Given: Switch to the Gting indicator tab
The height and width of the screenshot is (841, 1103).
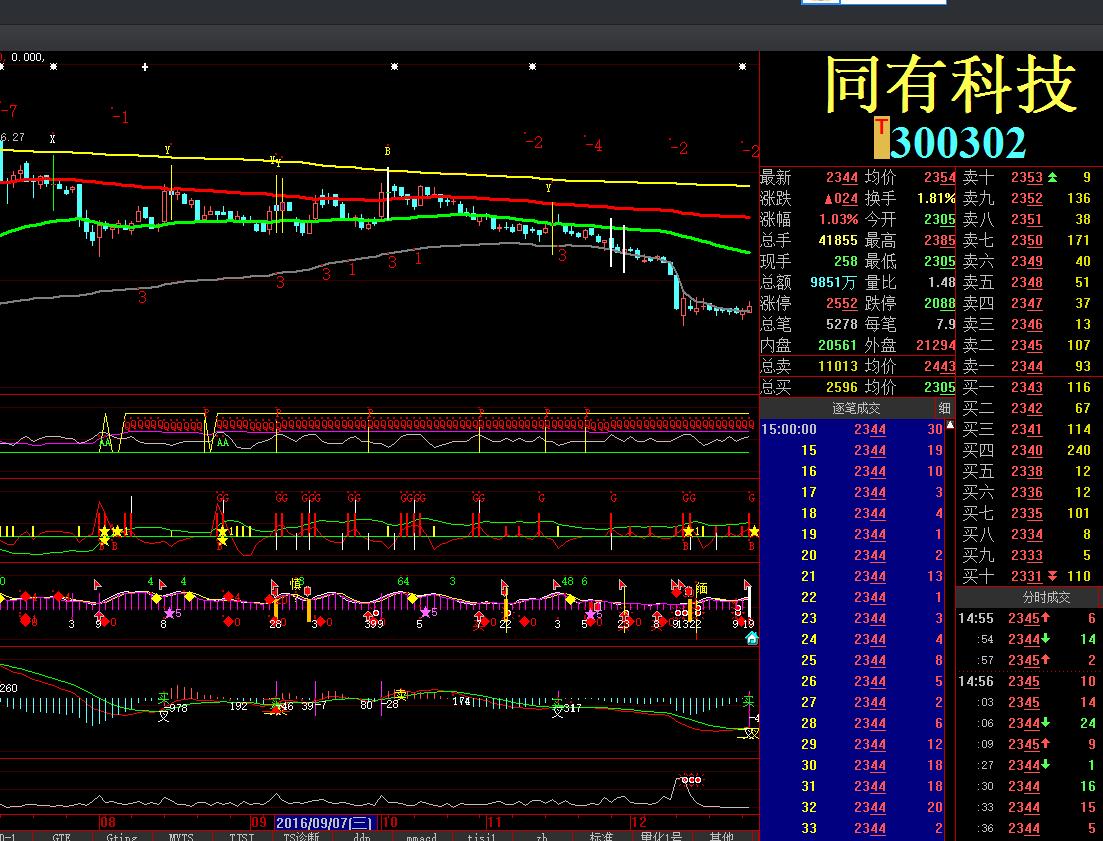Looking at the screenshot, I should [121, 836].
